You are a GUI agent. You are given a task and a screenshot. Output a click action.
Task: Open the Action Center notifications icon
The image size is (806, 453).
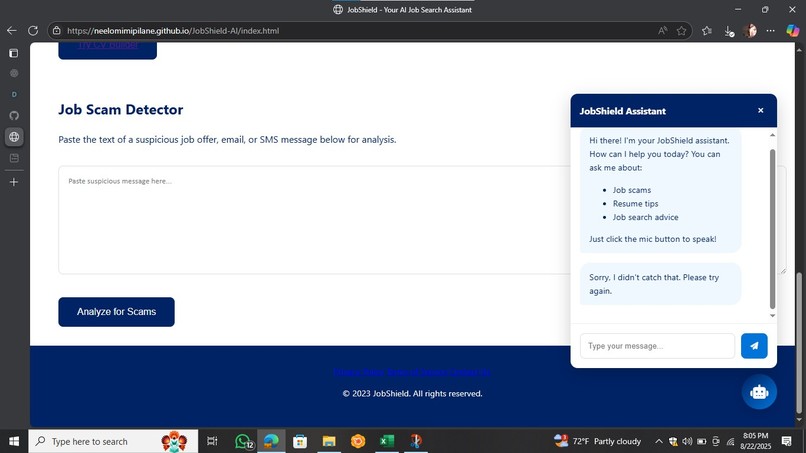coord(786,441)
